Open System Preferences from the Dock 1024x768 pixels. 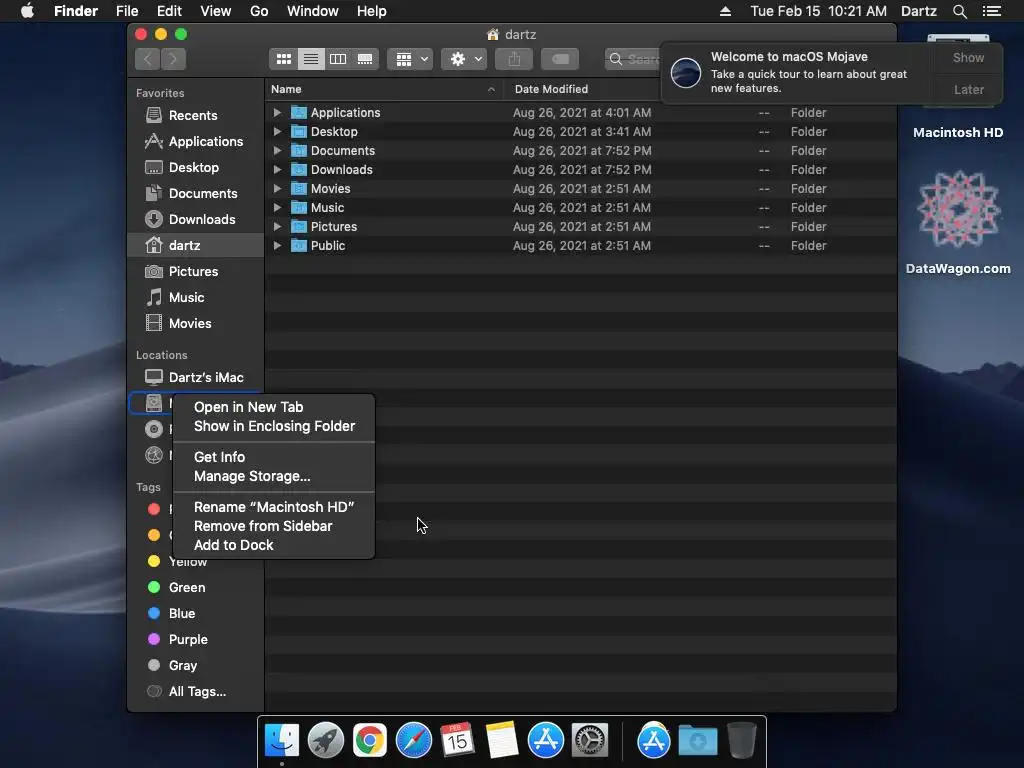click(x=590, y=741)
